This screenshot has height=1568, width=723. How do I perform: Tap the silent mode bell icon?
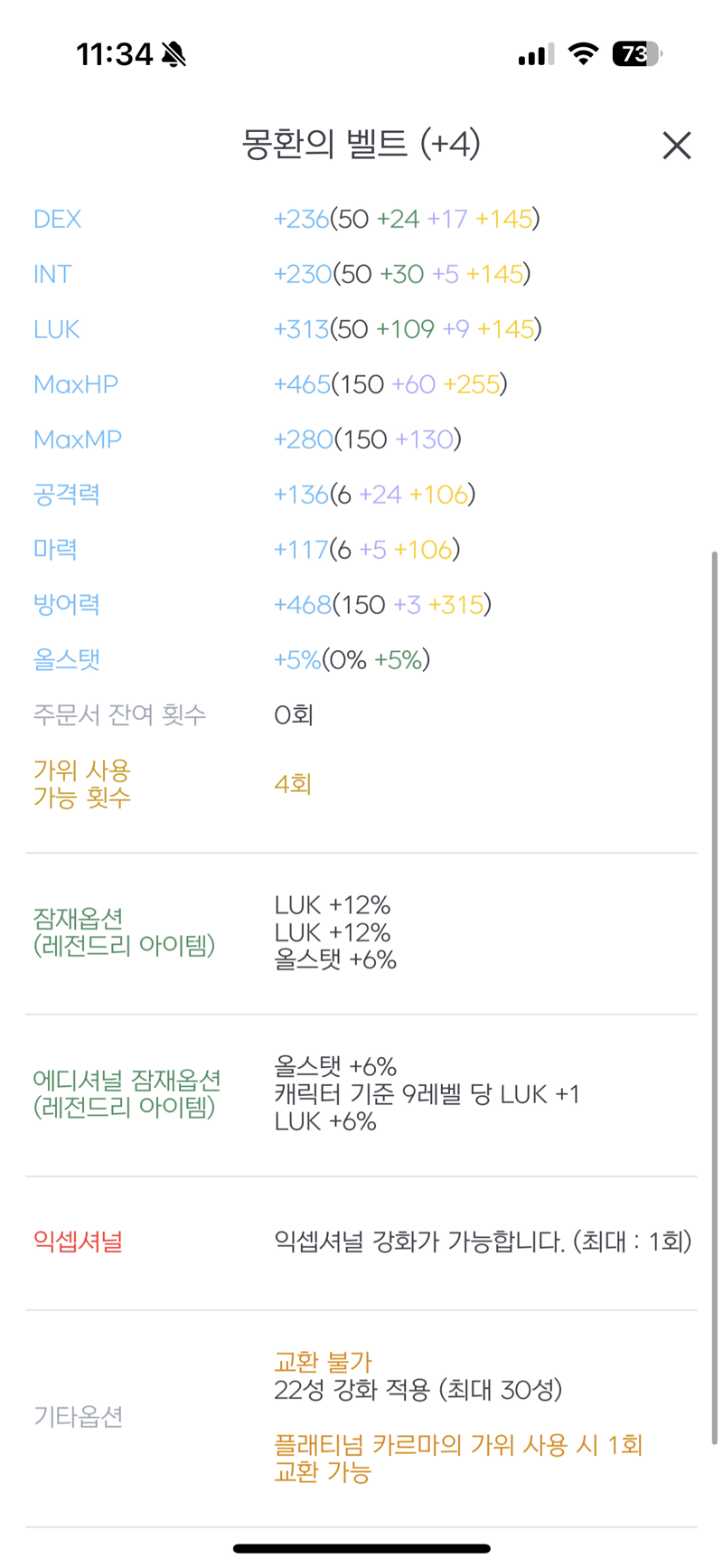pyautogui.click(x=174, y=55)
